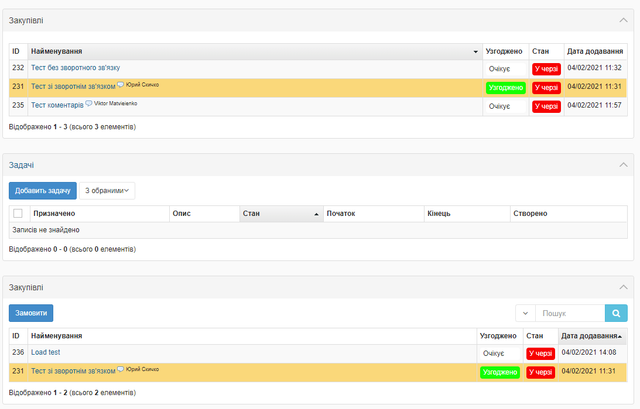Open the '3 обраними' dropdown
Image resolution: width=640 pixels, height=409 pixels.
pos(107,191)
